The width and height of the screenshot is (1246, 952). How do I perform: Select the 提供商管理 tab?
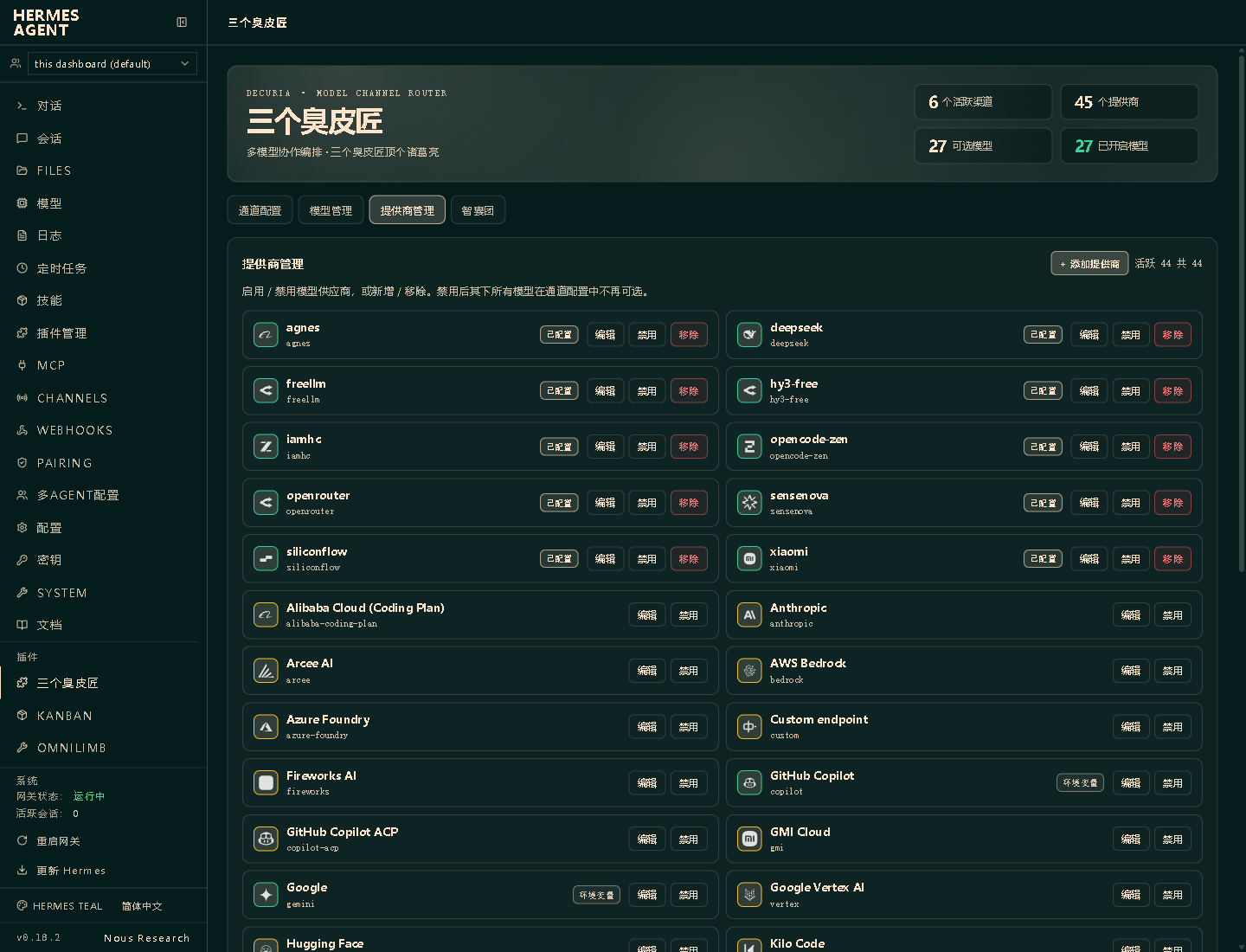(408, 210)
